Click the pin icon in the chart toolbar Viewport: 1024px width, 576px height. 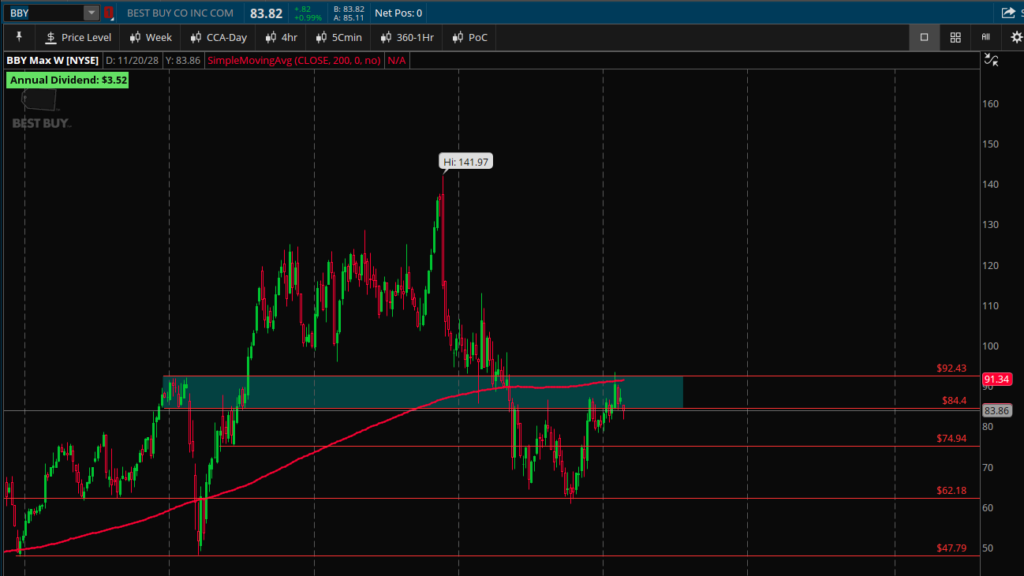pos(17,37)
